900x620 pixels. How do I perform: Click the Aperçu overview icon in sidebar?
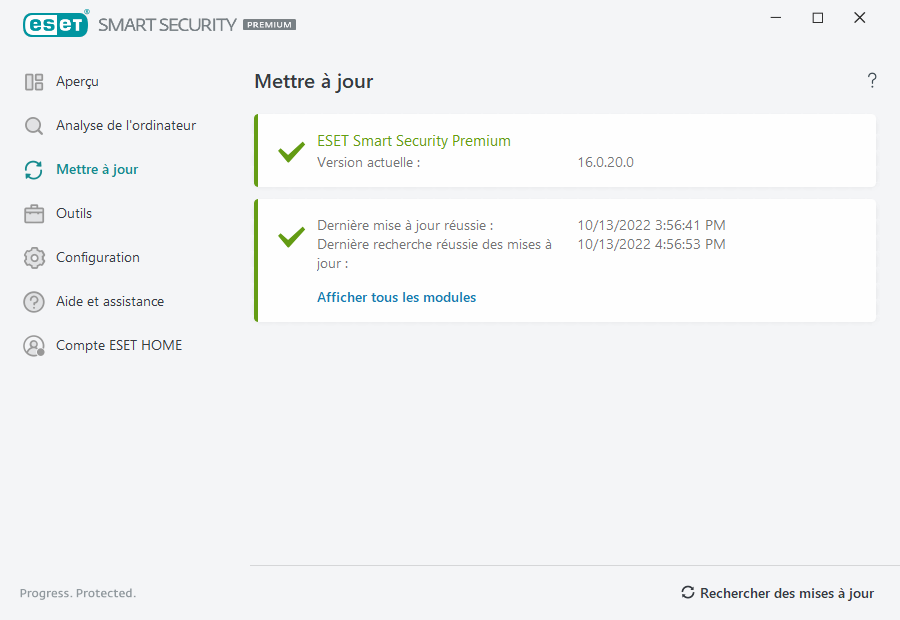click(34, 82)
